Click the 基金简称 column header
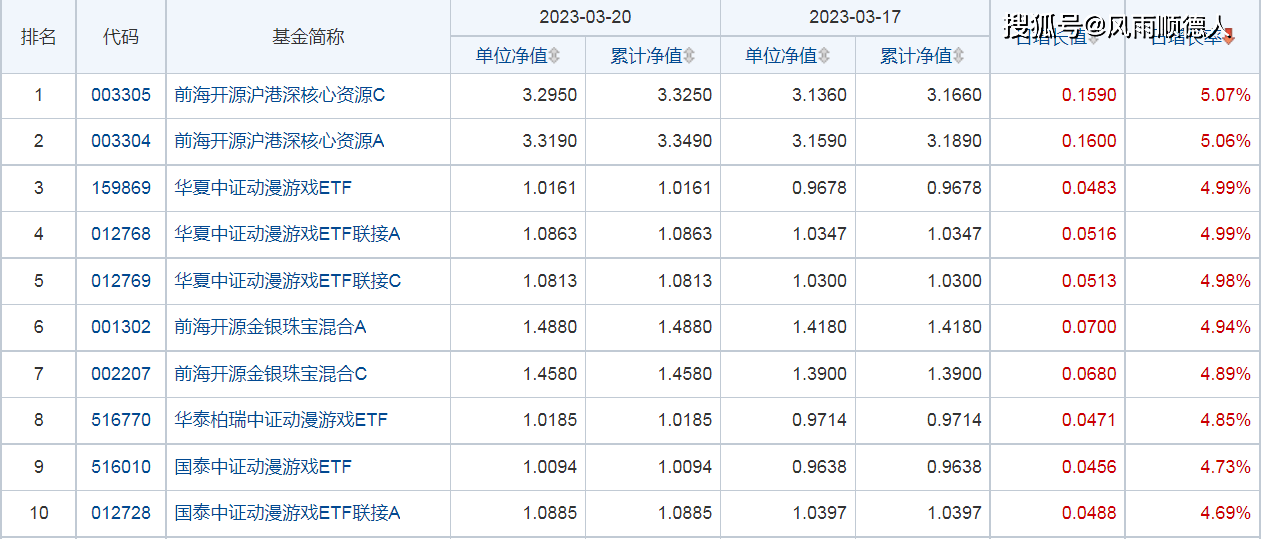The width and height of the screenshot is (1261, 539). click(x=308, y=37)
